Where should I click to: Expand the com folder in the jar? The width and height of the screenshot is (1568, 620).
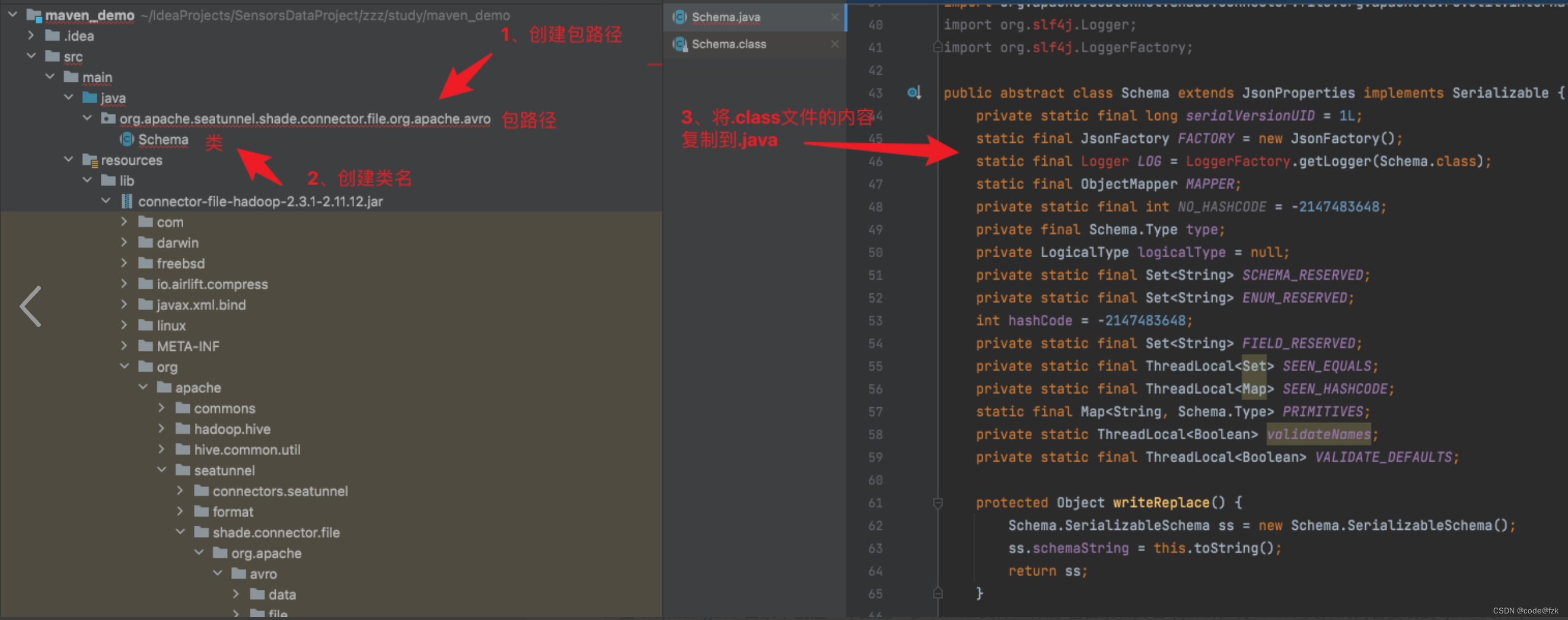(x=124, y=222)
